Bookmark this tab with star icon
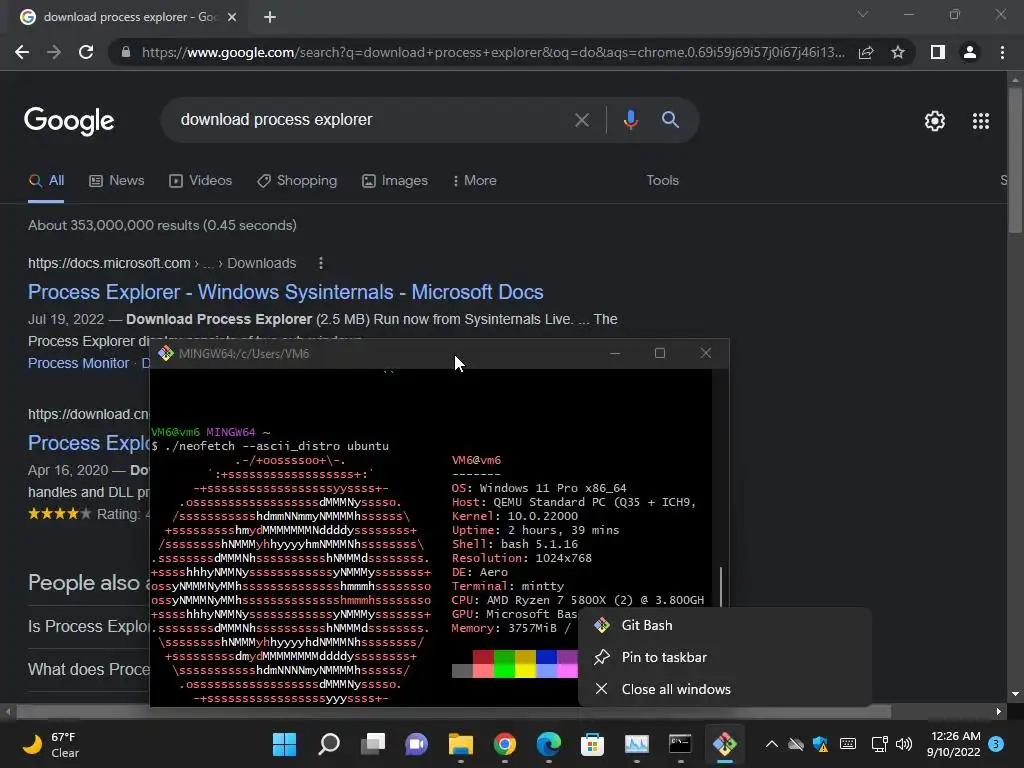Image resolution: width=1024 pixels, height=768 pixels. 898,52
